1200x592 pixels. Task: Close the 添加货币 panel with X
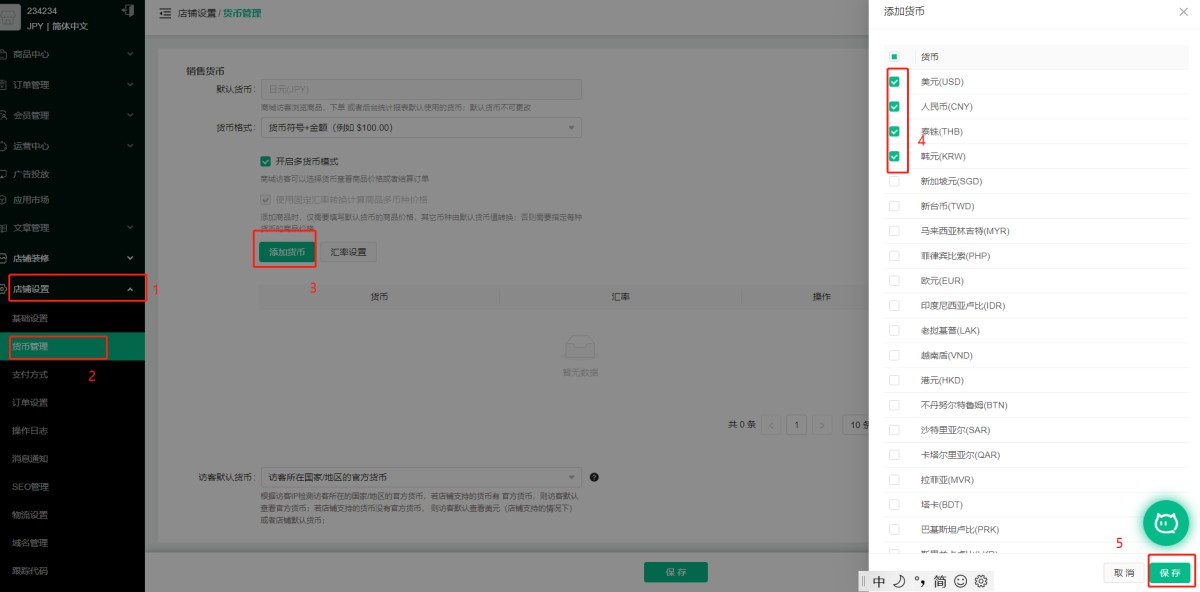(x=1184, y=10)
